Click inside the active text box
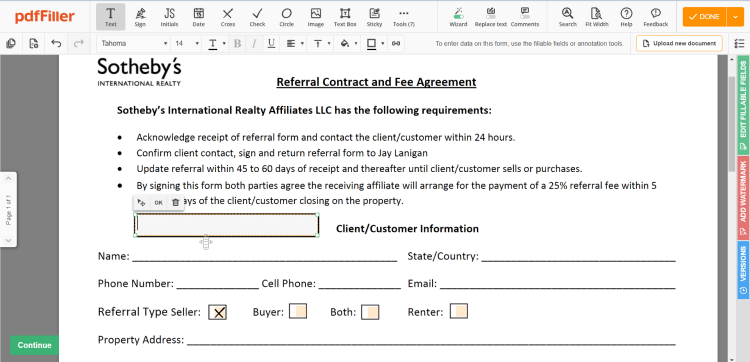The image size is (750, 362). (x=227, y=225)
